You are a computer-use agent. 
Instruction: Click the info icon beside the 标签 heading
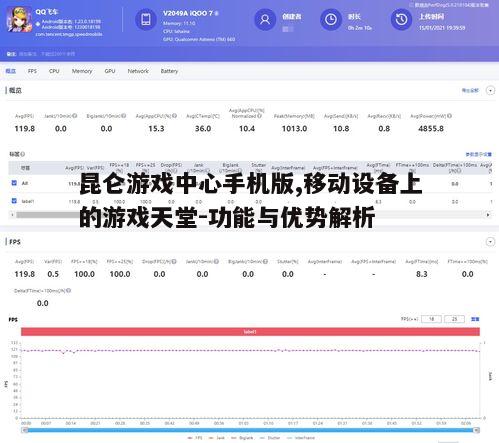(22, 154)
